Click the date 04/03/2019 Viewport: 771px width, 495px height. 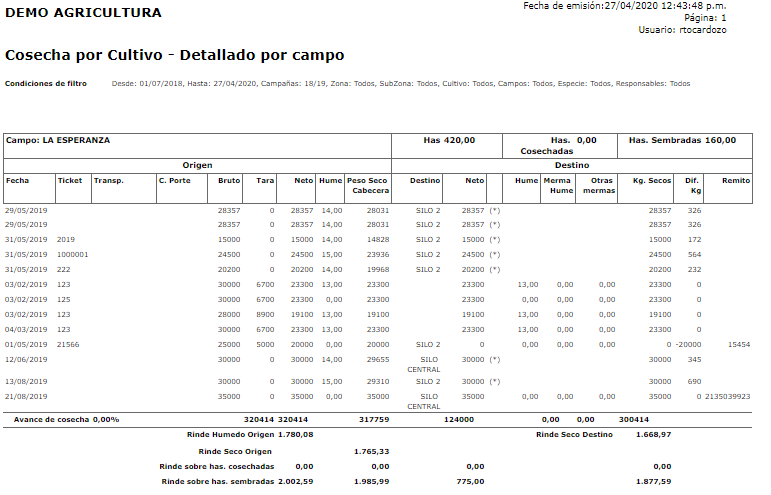pyautogui.click(x=26, y=330)
